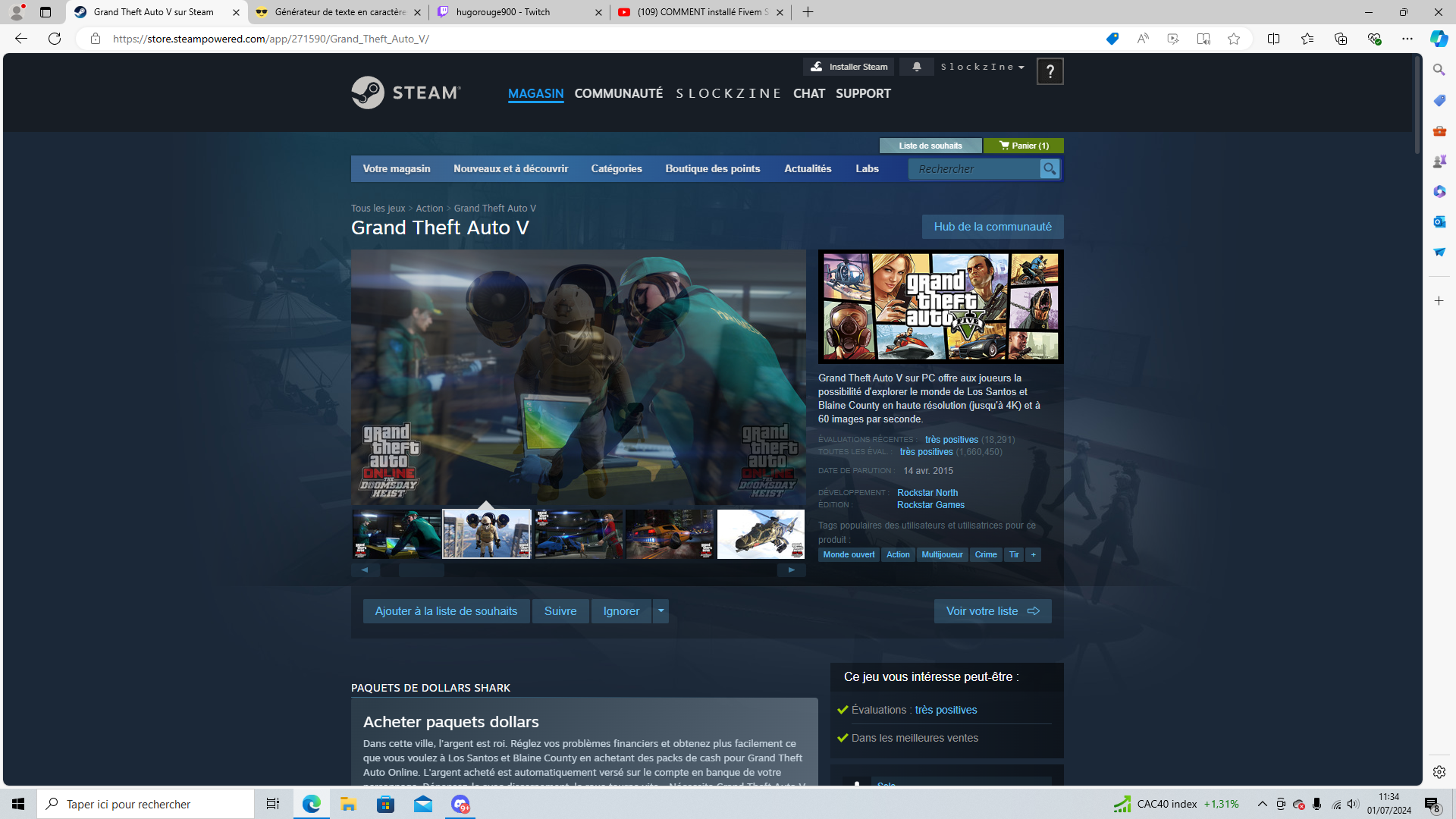Switch to YouTube Fivem tab
Screen dimensions: 1456x819
[701, 12]
